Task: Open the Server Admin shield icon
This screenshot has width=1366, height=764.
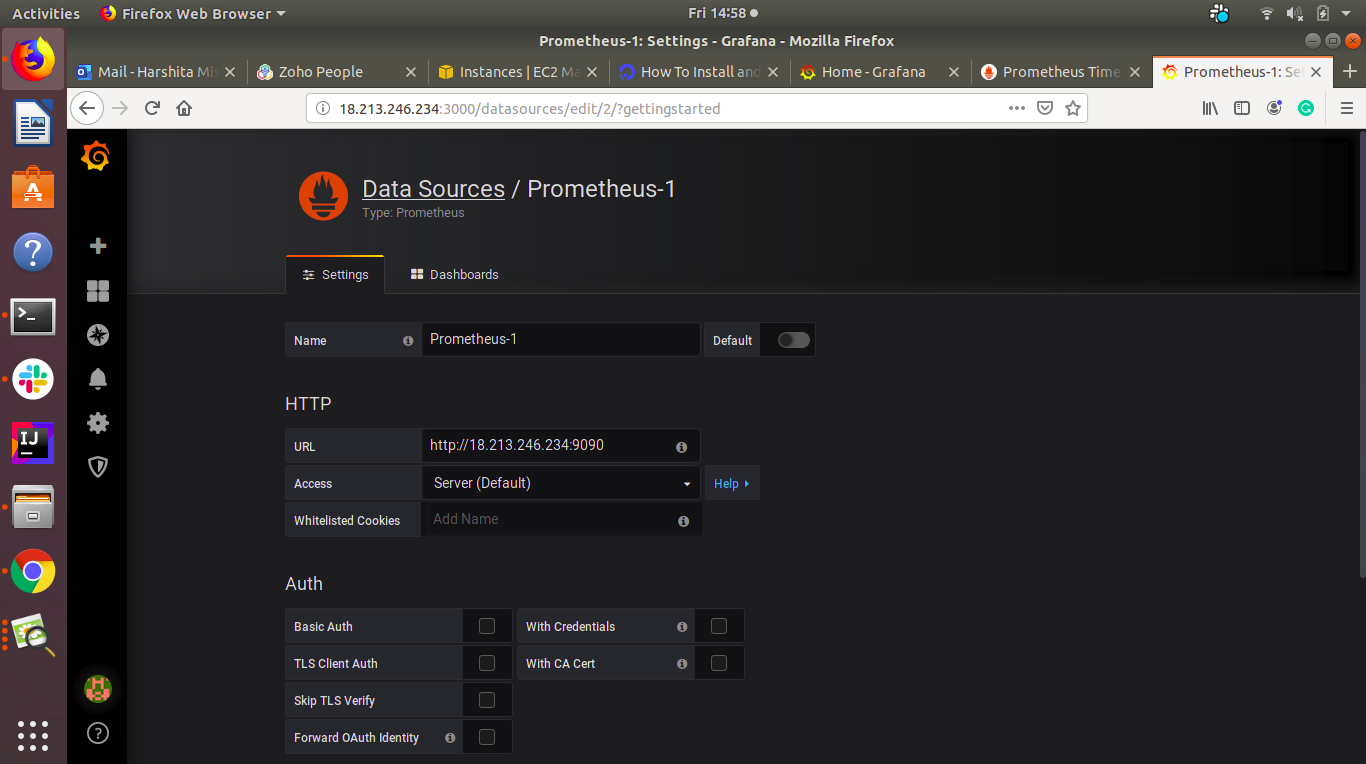Action: 98,467
